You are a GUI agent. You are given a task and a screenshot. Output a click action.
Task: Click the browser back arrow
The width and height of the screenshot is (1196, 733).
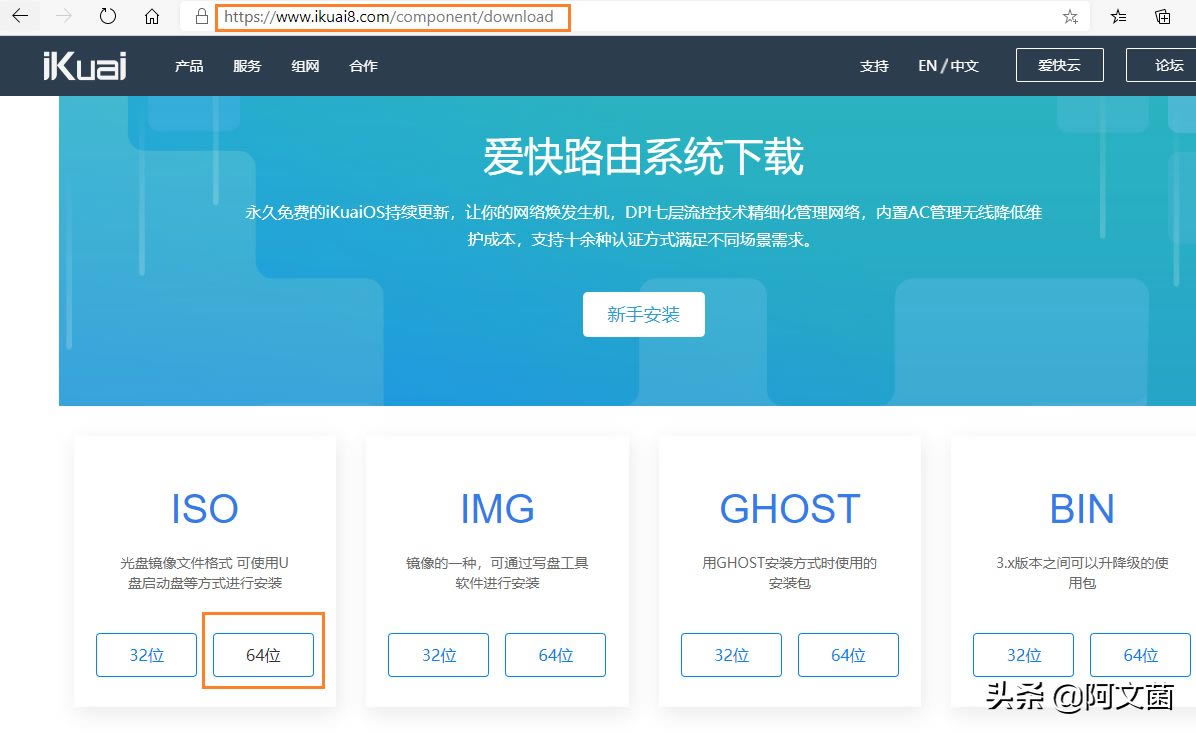(21, 16)
